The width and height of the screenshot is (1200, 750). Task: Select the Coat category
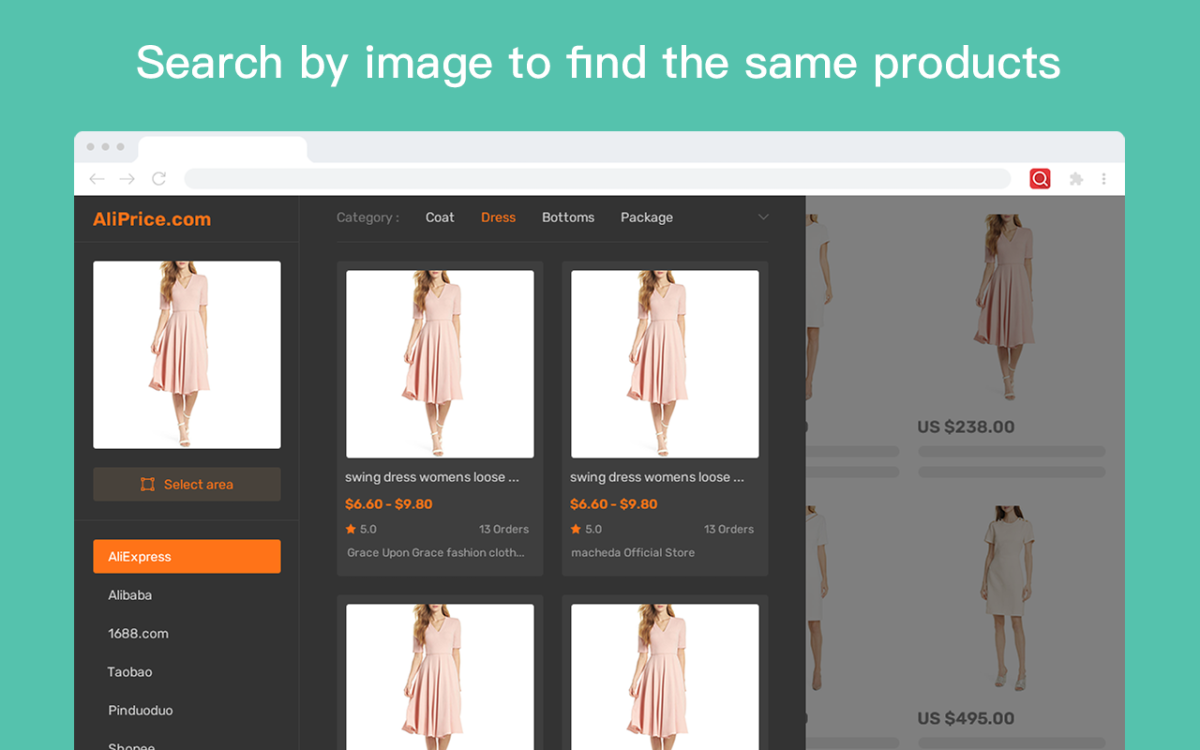click(439, 217)
